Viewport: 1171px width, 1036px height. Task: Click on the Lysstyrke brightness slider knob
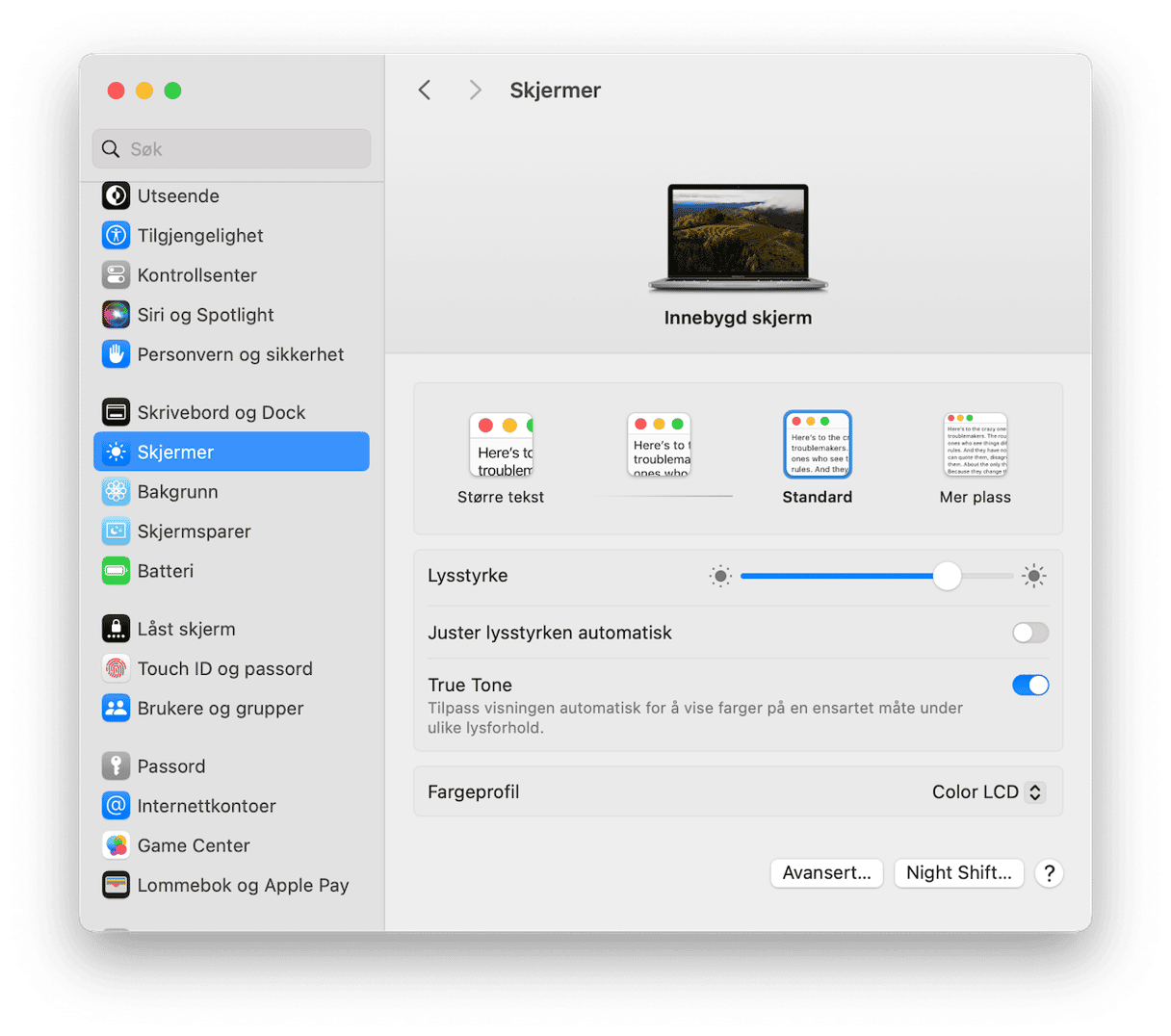[x=948, y=576]
